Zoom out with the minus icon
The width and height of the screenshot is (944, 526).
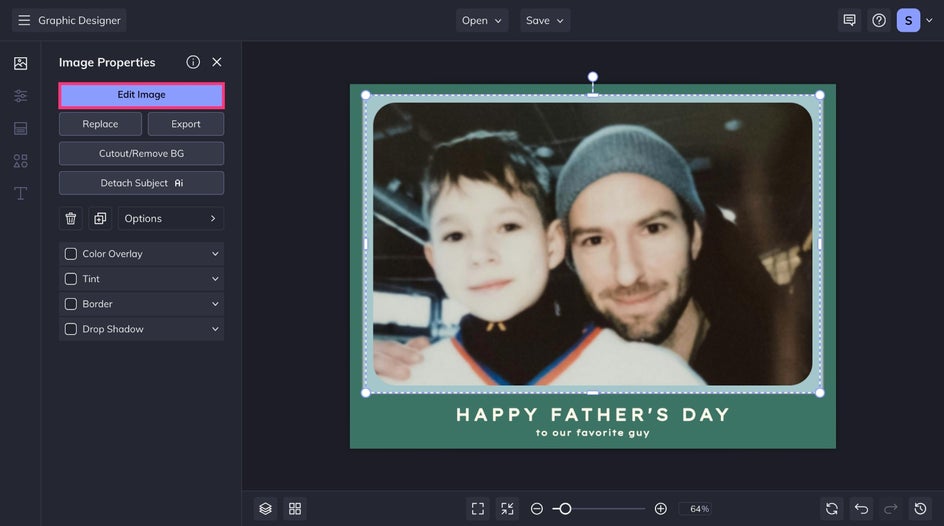pos(536,509)
